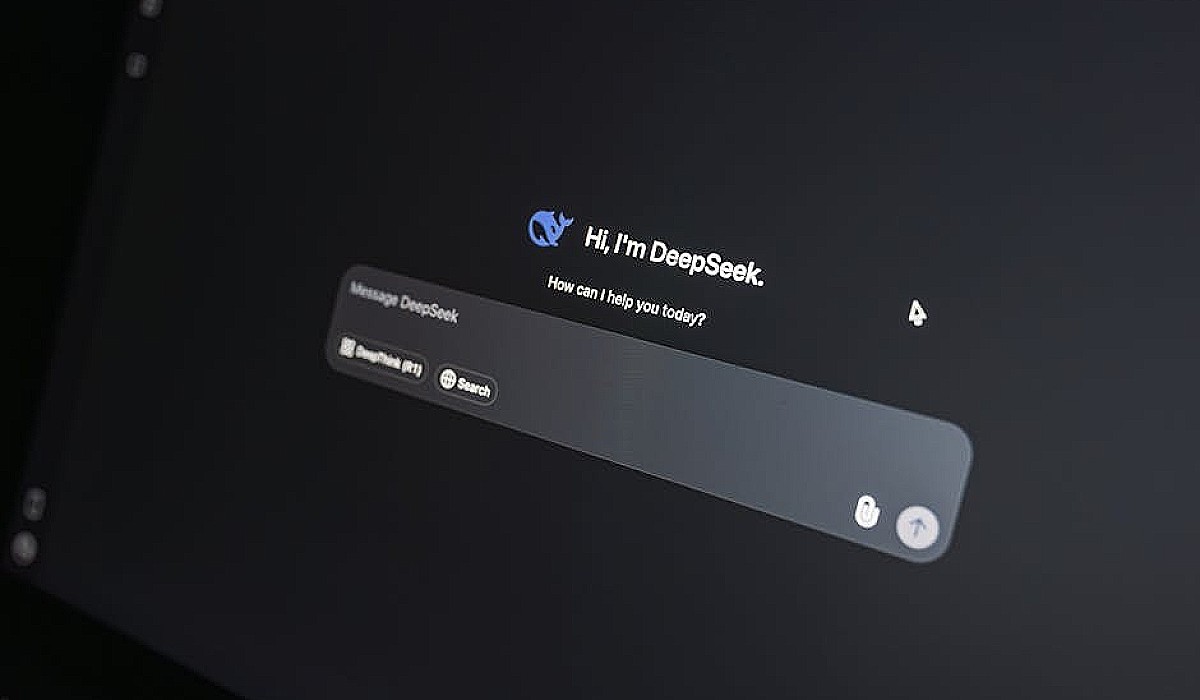The image size is (1200, 700).
Task: Click the bottommost icon in the left sidebar
Action: 23,547
